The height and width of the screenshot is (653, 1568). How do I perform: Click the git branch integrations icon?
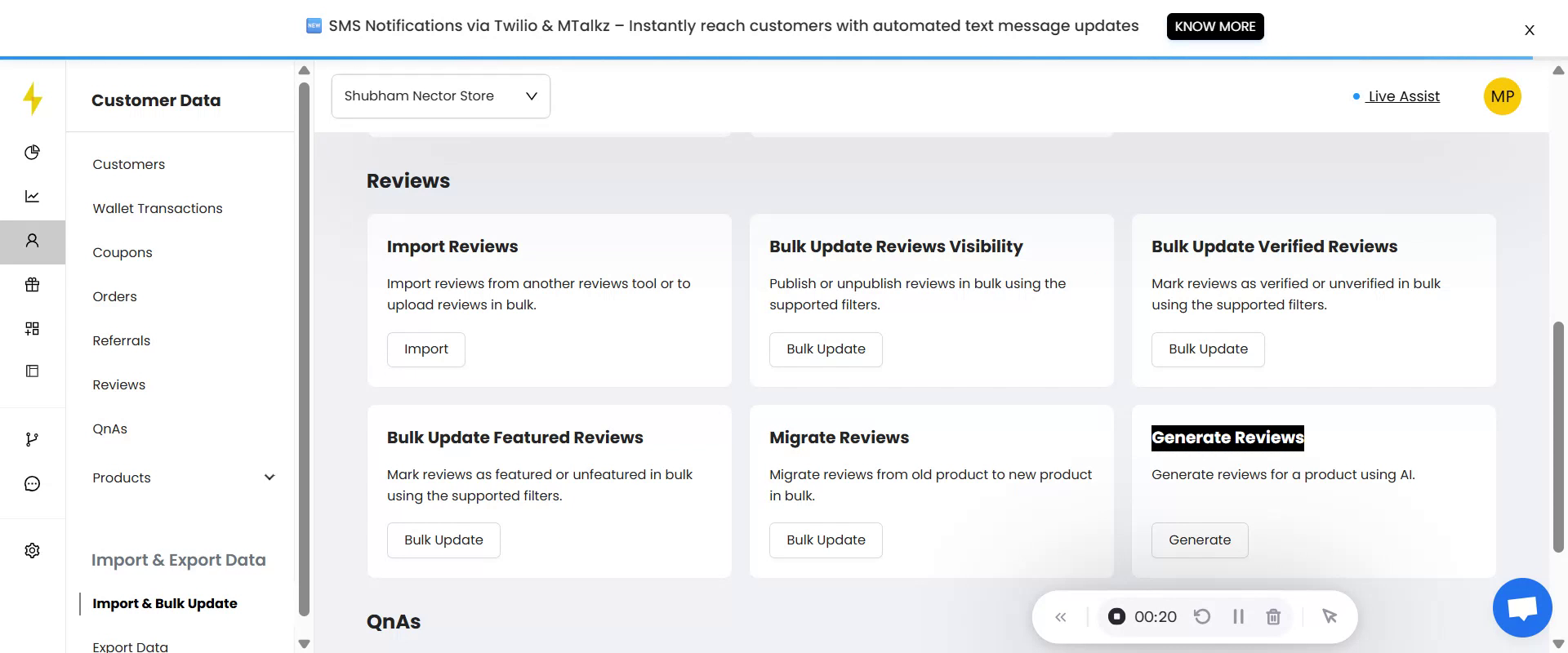pyautogui.click(x=32, y=440)
